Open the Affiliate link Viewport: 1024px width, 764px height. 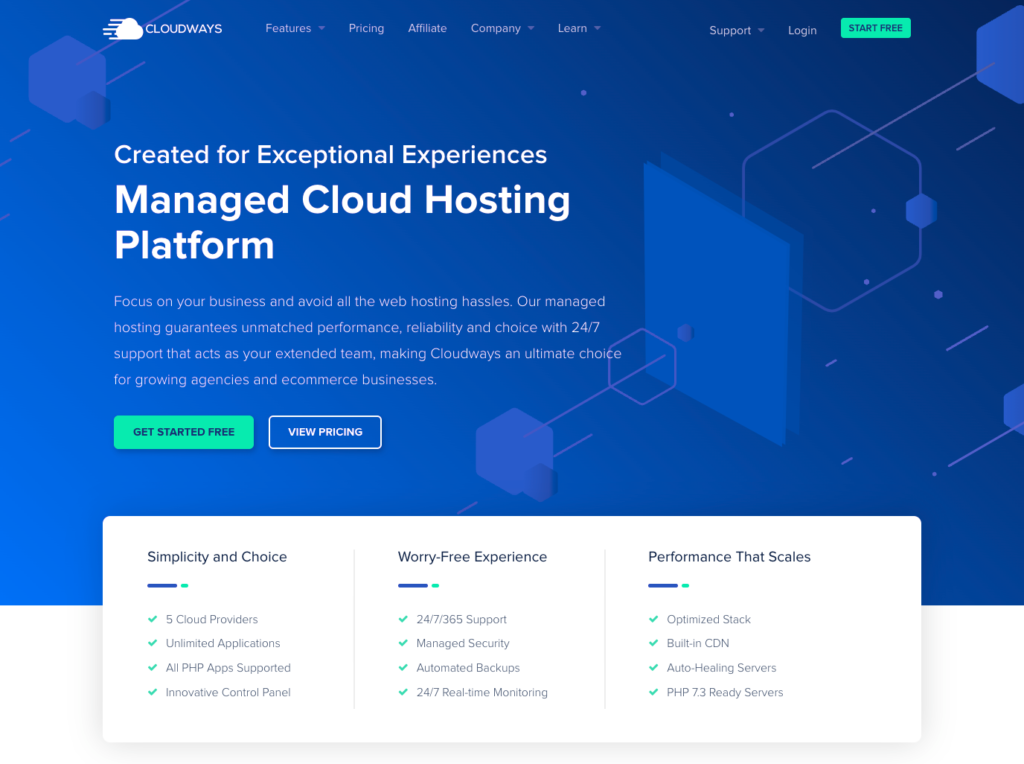click(x=427, y=28)
